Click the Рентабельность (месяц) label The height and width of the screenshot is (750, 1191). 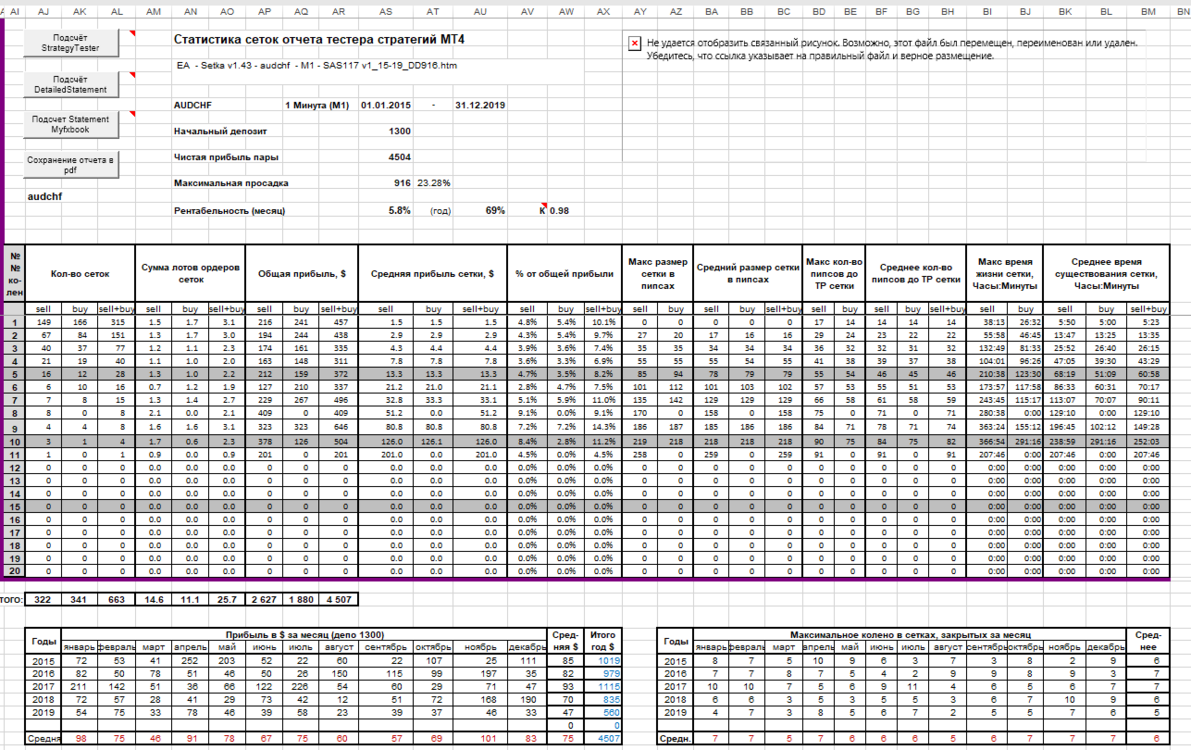pos(229,210)
